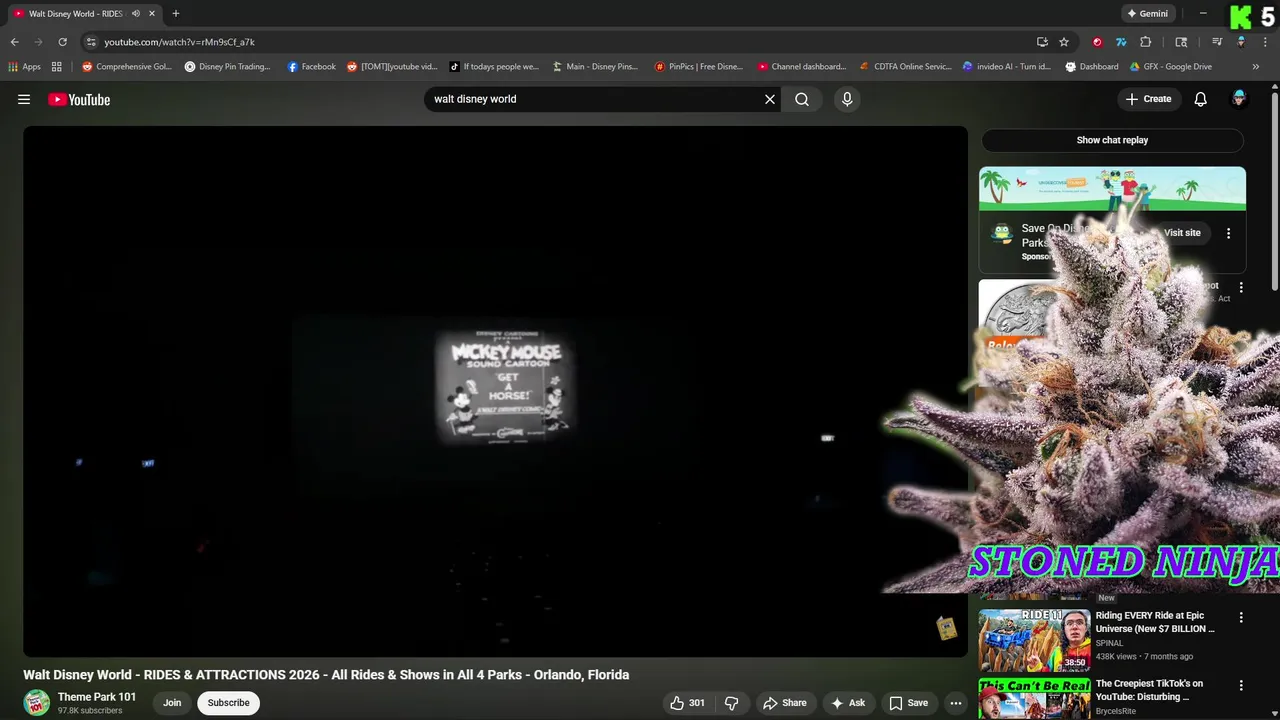Open tab groups grid icon in bookmarks bar

(57, 67)
